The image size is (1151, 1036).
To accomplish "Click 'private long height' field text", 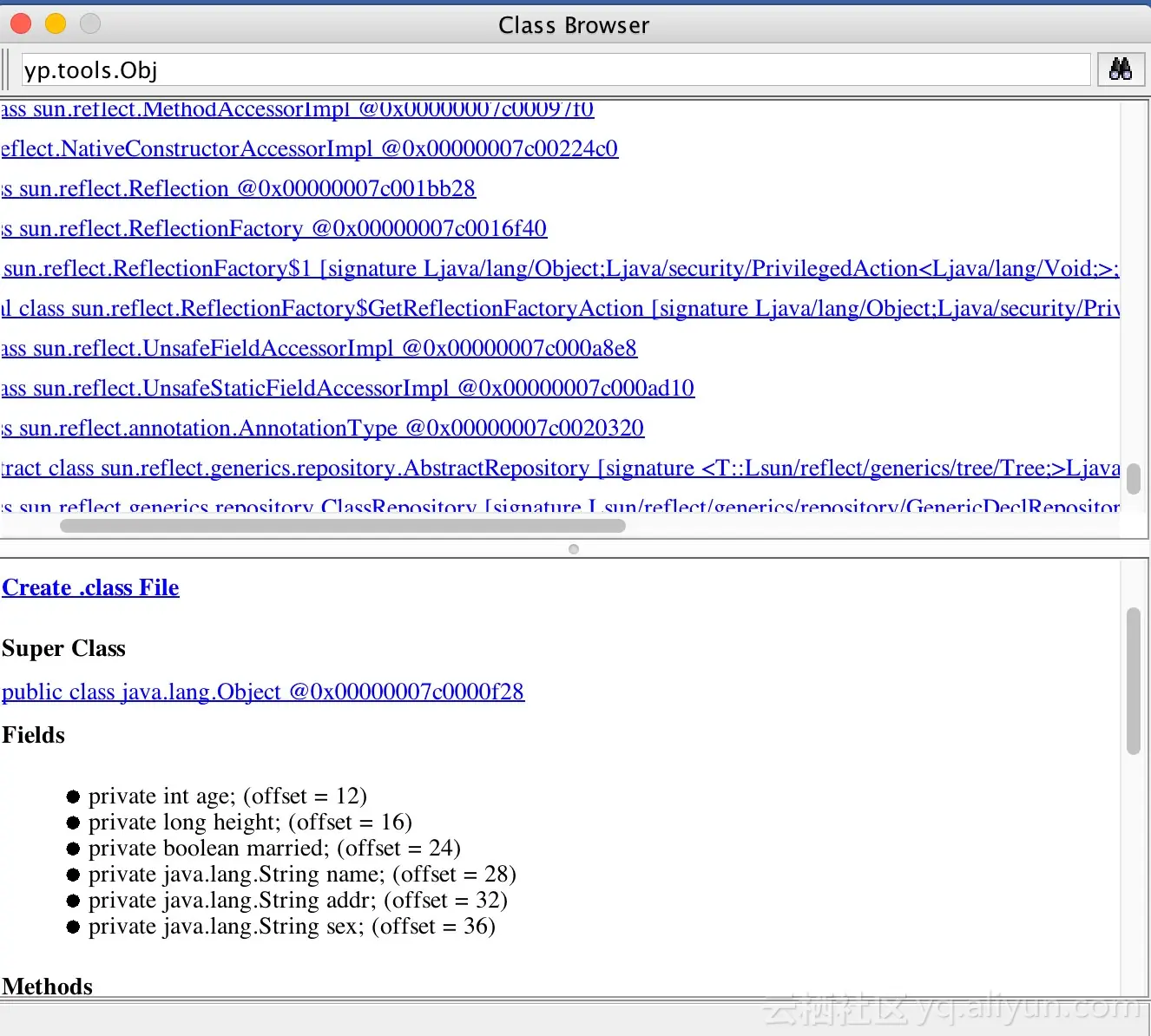I will point(251,822).
